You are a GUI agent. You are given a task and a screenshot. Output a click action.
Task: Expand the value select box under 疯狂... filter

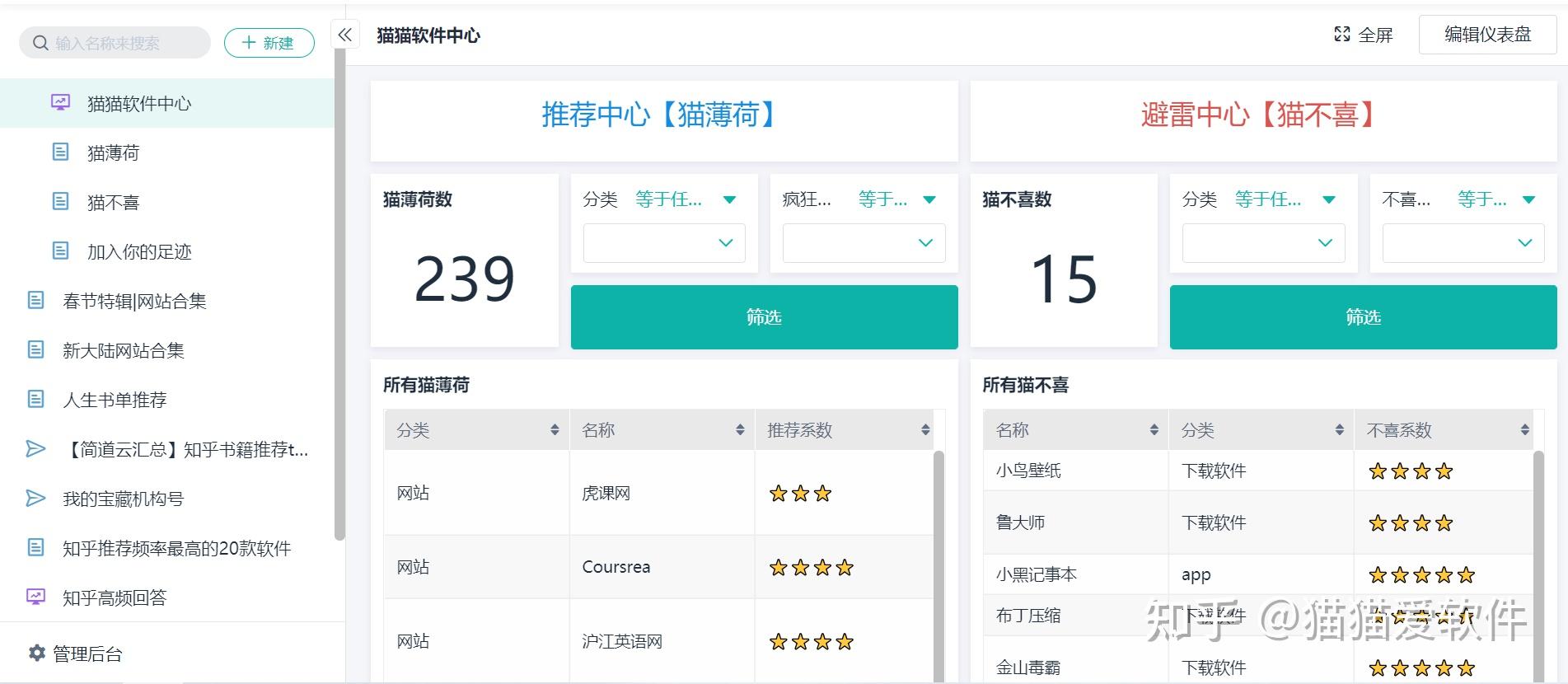tap(864, 243)
